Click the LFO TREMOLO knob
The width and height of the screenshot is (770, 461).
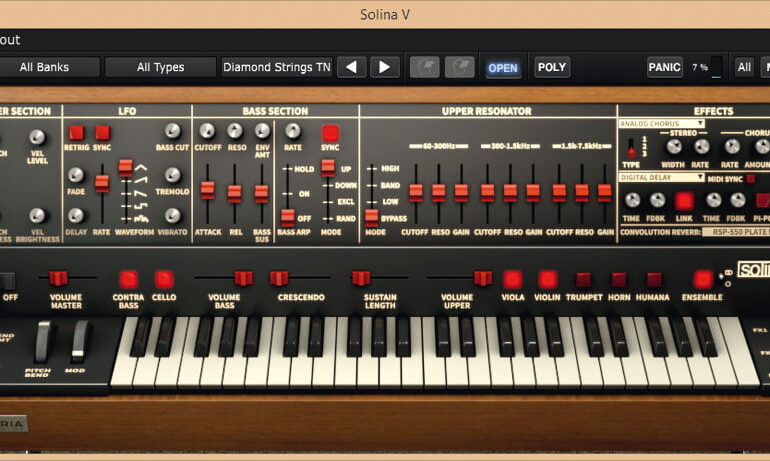pyautogui.click(x=172, y=175)
